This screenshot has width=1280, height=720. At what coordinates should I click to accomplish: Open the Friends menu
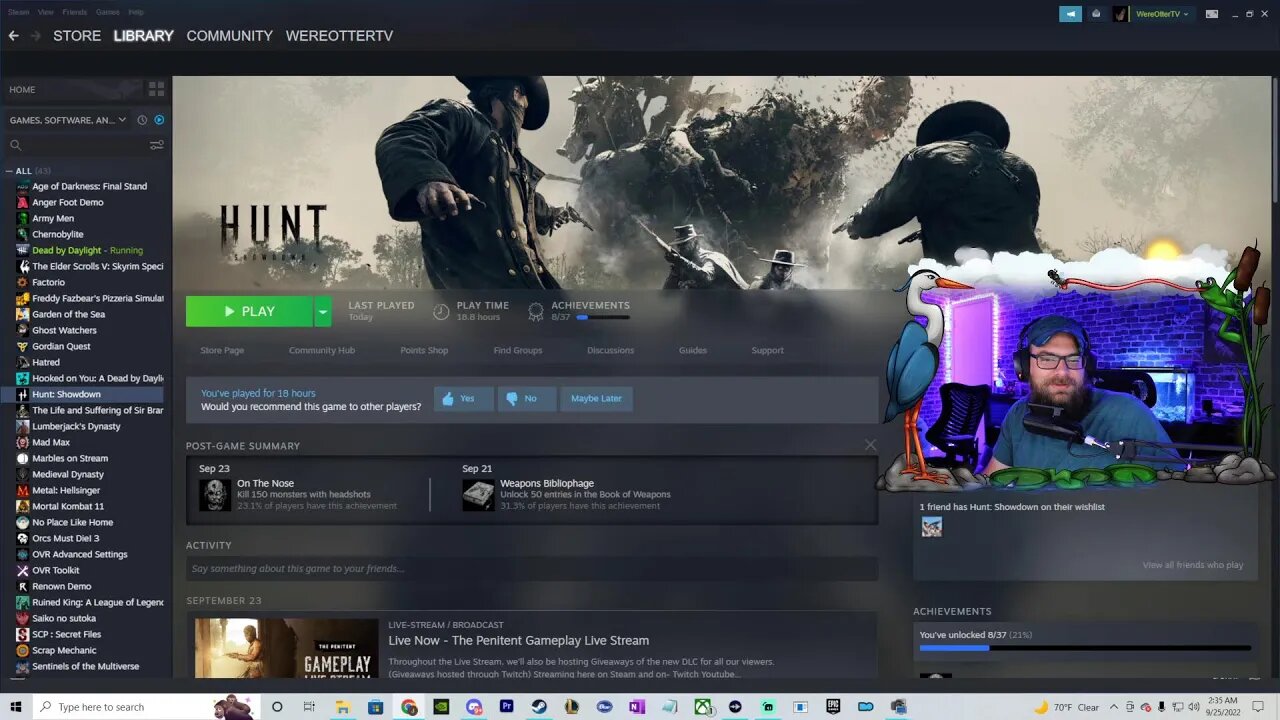click(x=75, y=12)
